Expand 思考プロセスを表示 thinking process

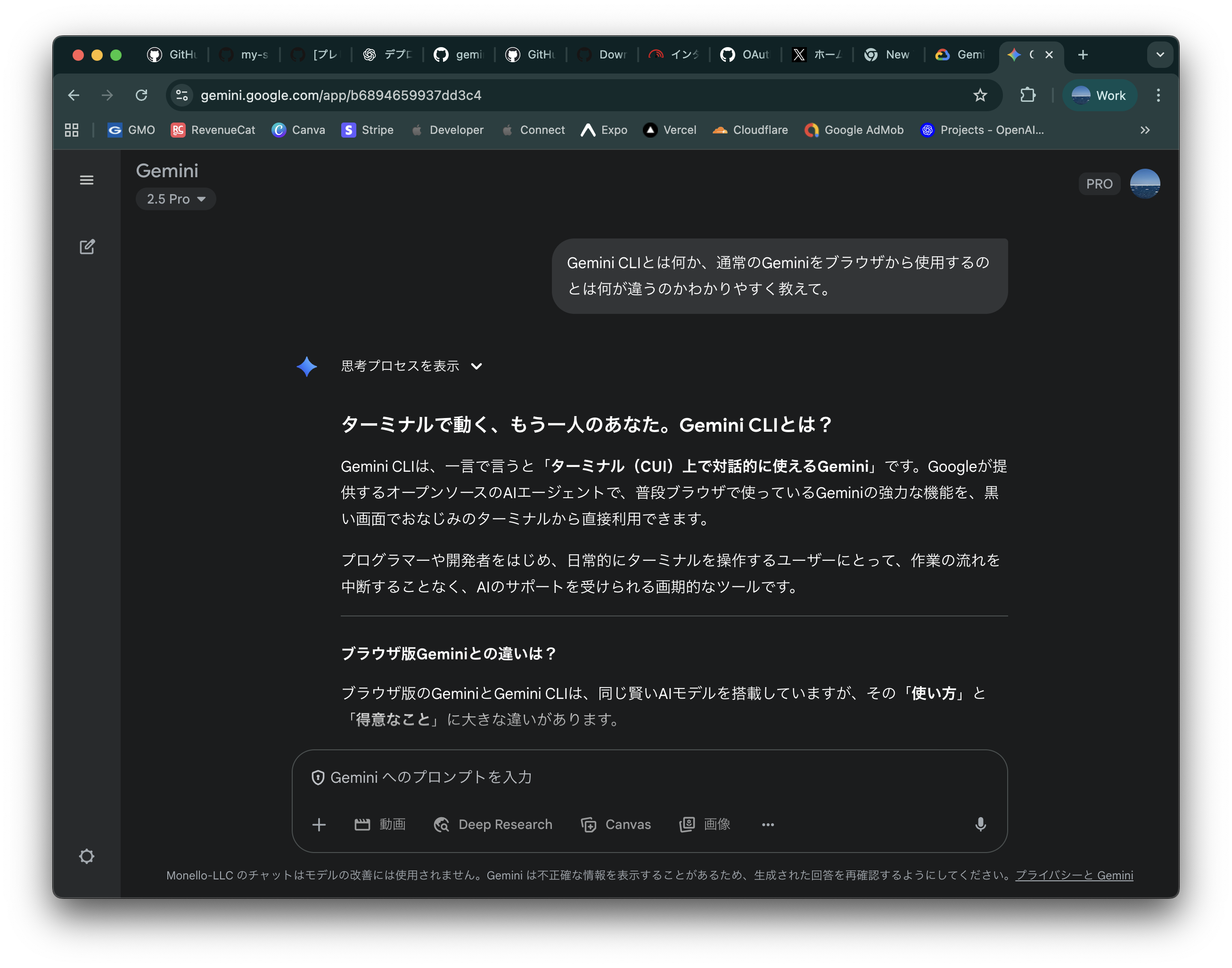point(411,366)
